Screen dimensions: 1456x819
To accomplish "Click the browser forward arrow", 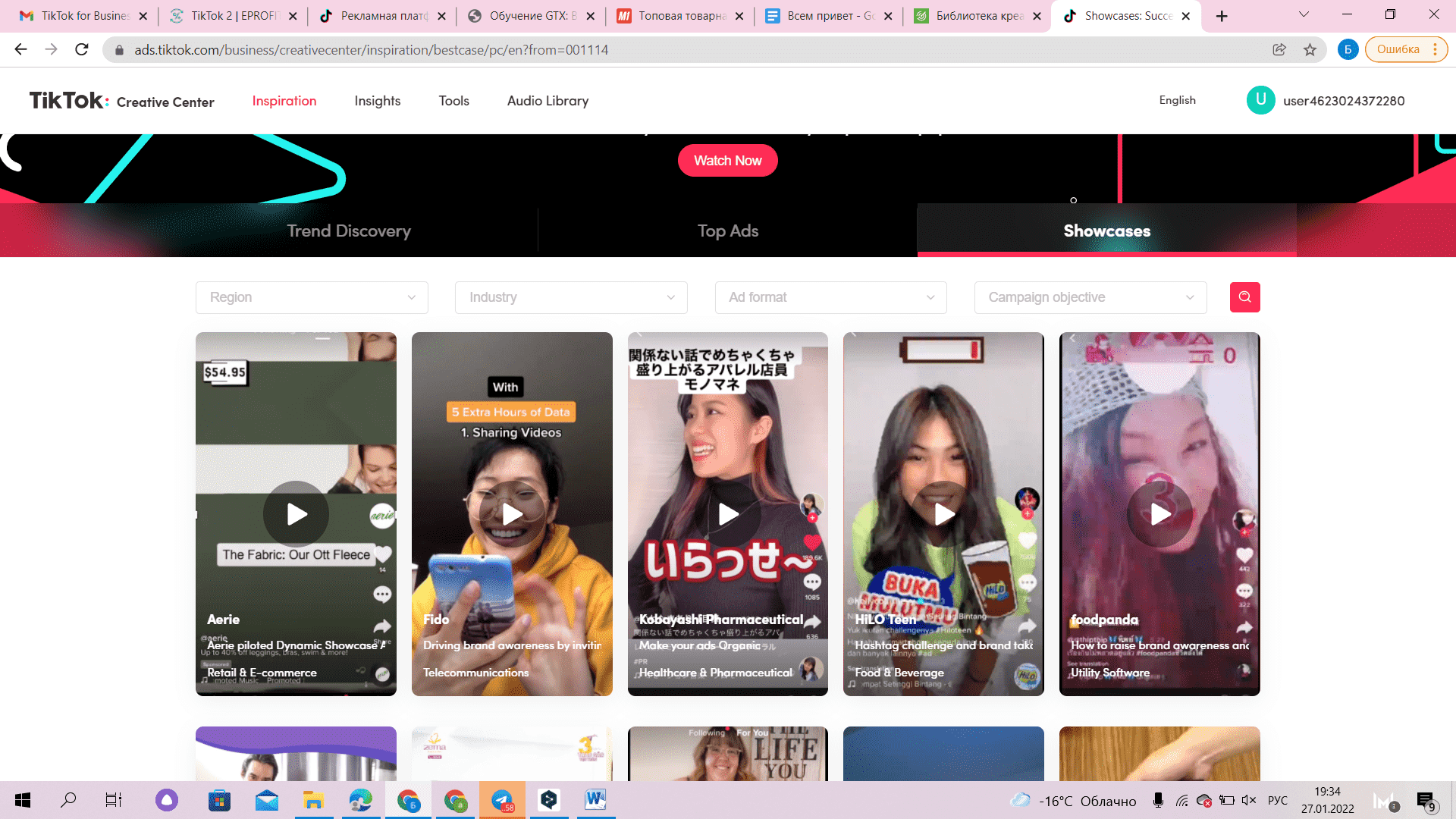I will [x=51, y=49].
